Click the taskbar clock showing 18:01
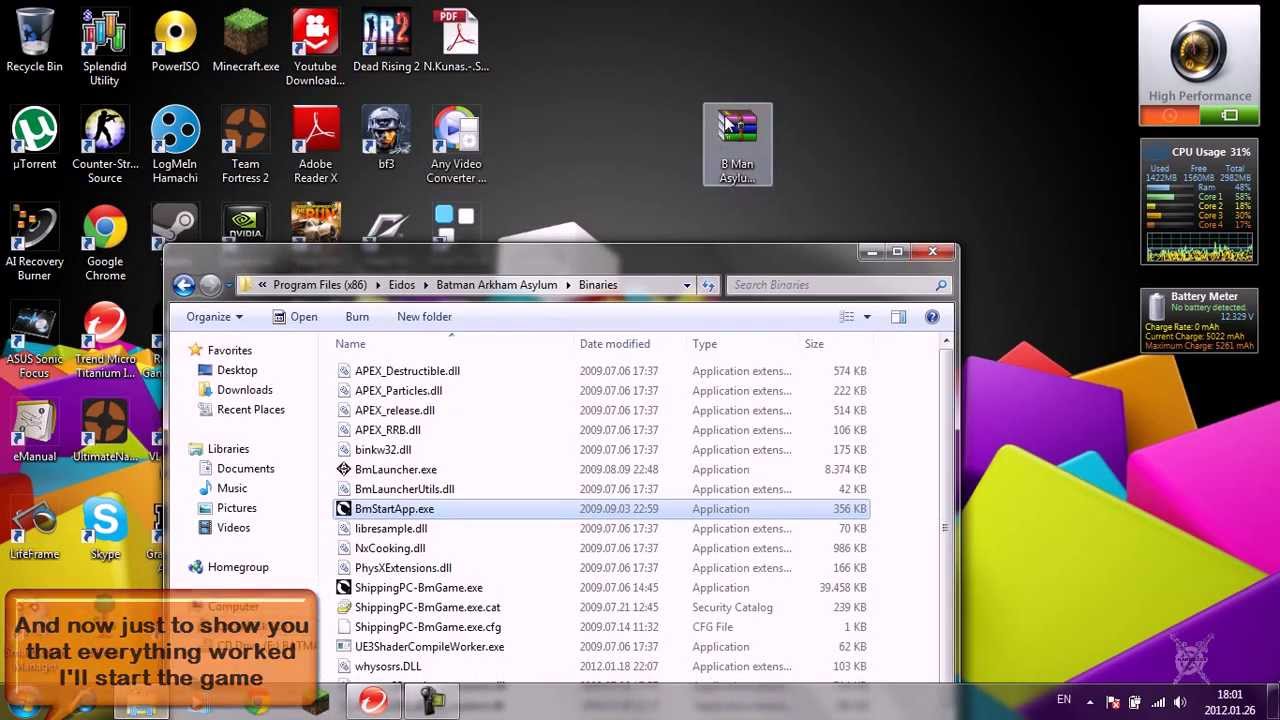This screenshot has height=720, width=1280. [1229, 702]
